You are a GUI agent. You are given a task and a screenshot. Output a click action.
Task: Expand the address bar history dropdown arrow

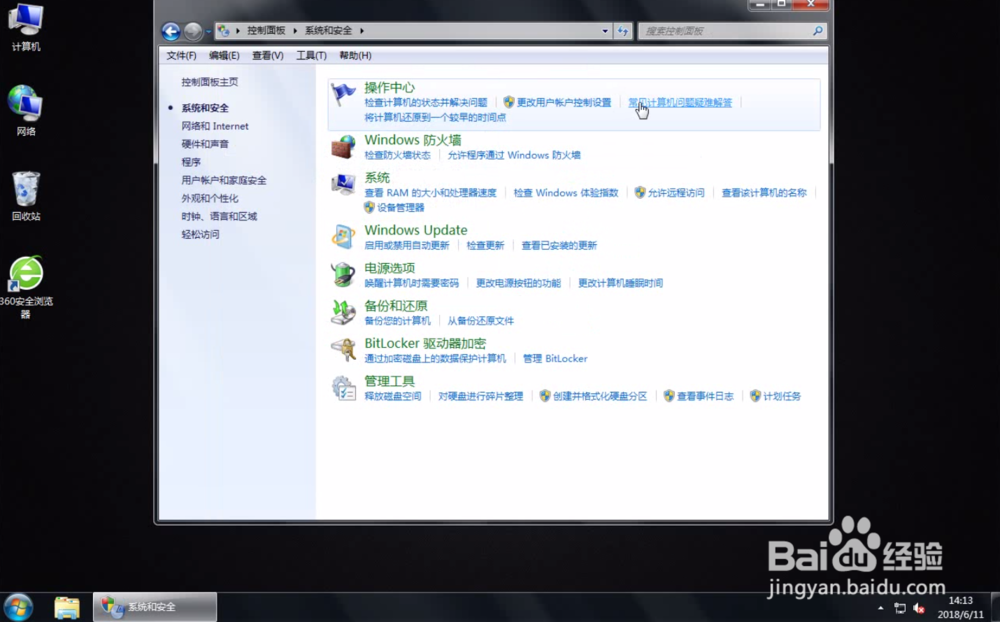point(605,31)
